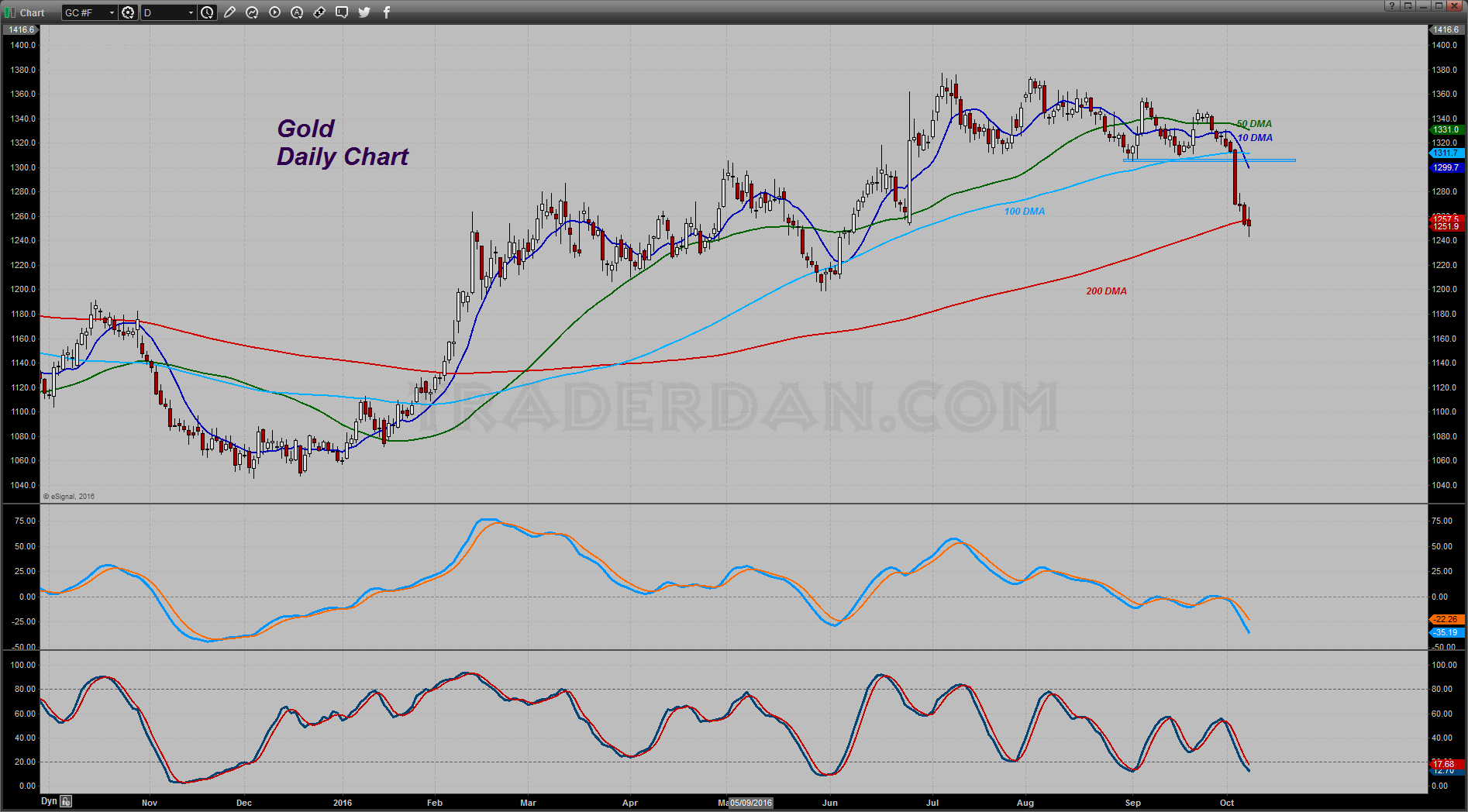The height and width of the screenshot is (812, 1468).
Task: Click the 50 DMA label
Action: 1254,124
